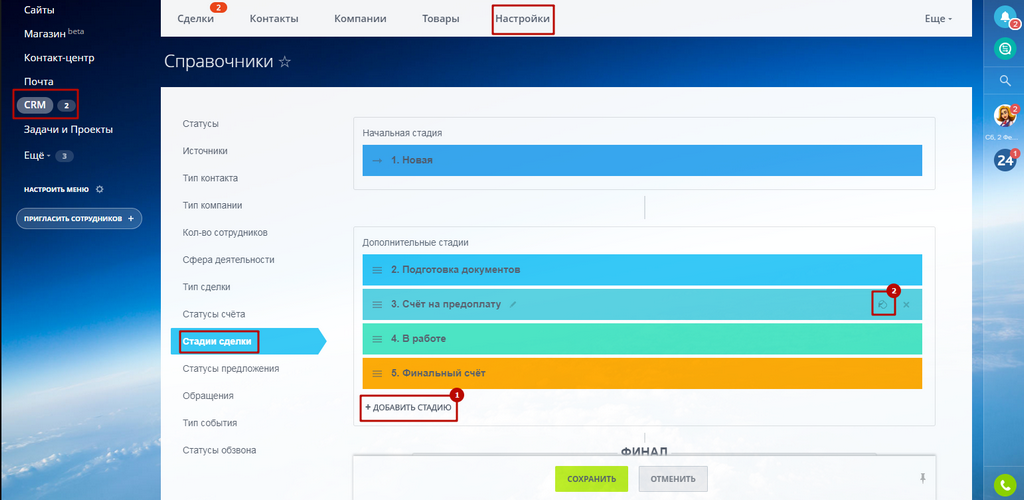Expand Еще dropdown in top menu
The width and height of the screenshot is (1024, 500).
pos(938,19)
